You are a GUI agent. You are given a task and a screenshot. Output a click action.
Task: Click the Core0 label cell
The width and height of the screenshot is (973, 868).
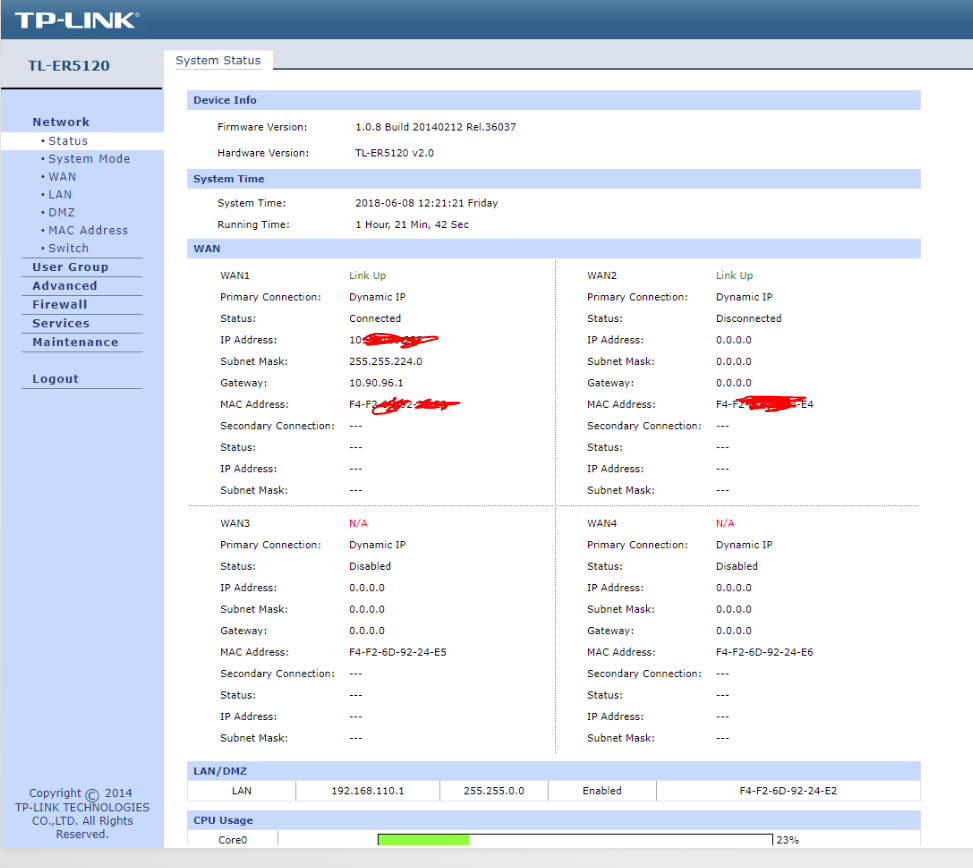(233, 840)
